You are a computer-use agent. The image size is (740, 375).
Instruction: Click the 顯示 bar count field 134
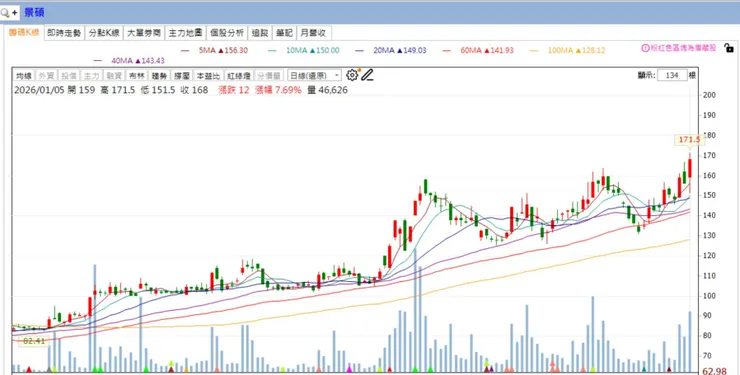click(x=672, y=75)
